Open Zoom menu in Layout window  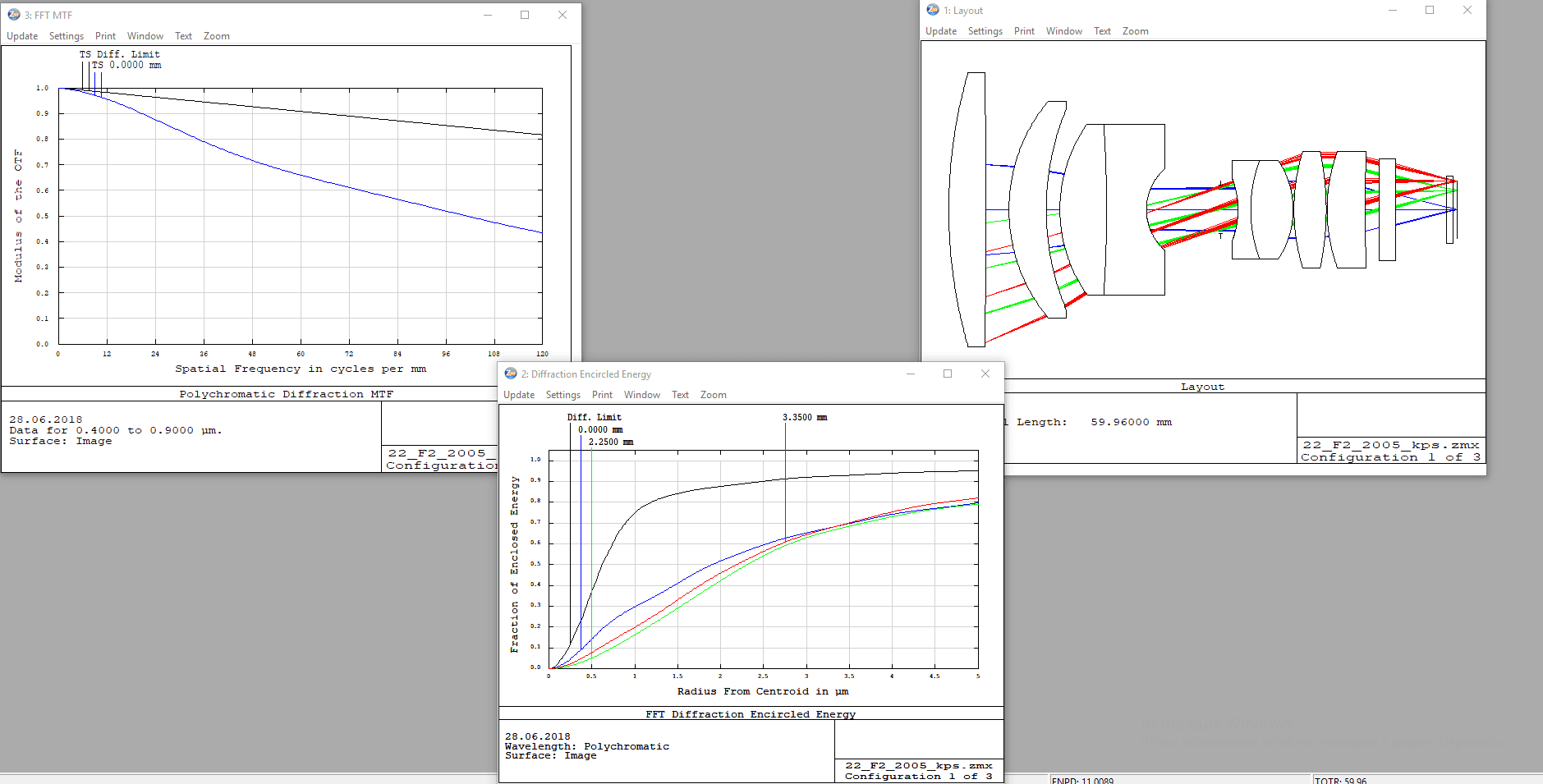(x=1136, y=31)
